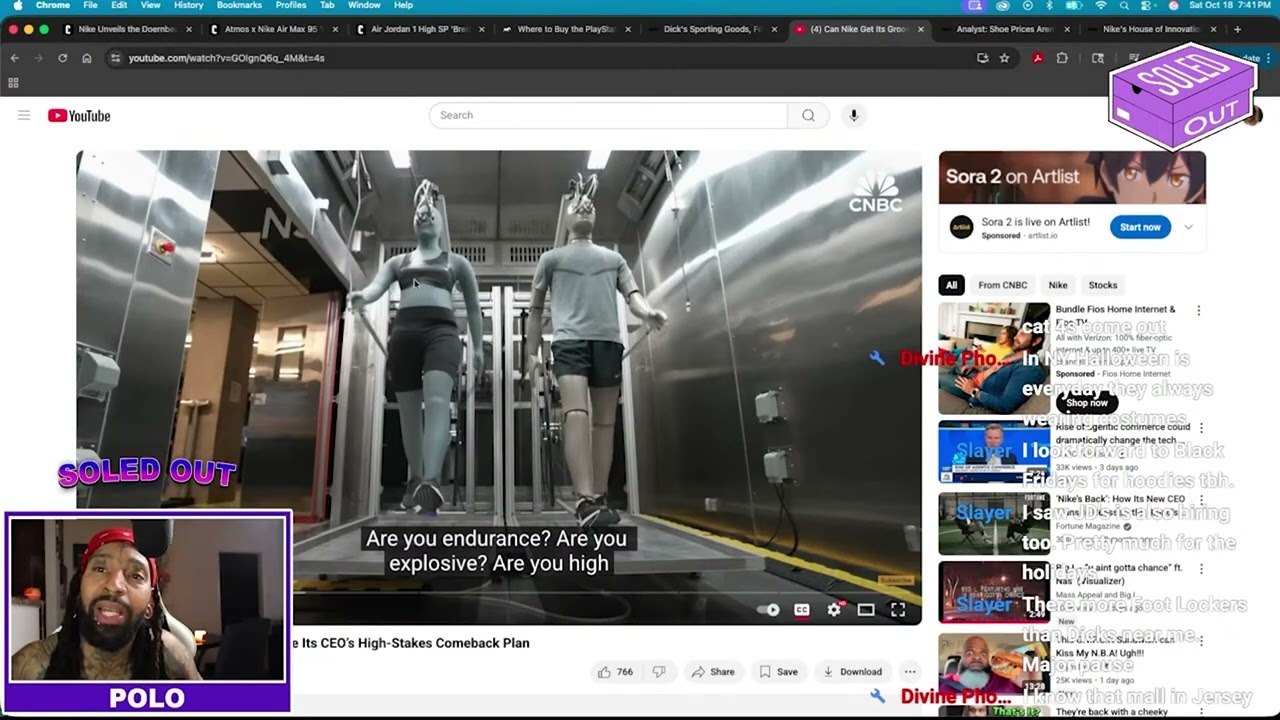Select the Stocks filter chip
The width and height of the screenshot is (1280, 720).
pos(1103,285)
